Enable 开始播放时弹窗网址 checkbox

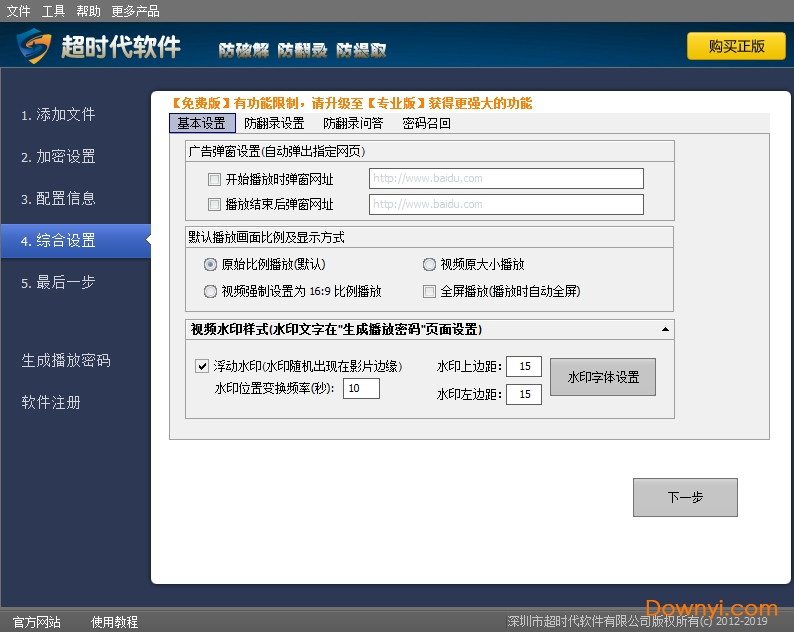click(x=214, y=180)
